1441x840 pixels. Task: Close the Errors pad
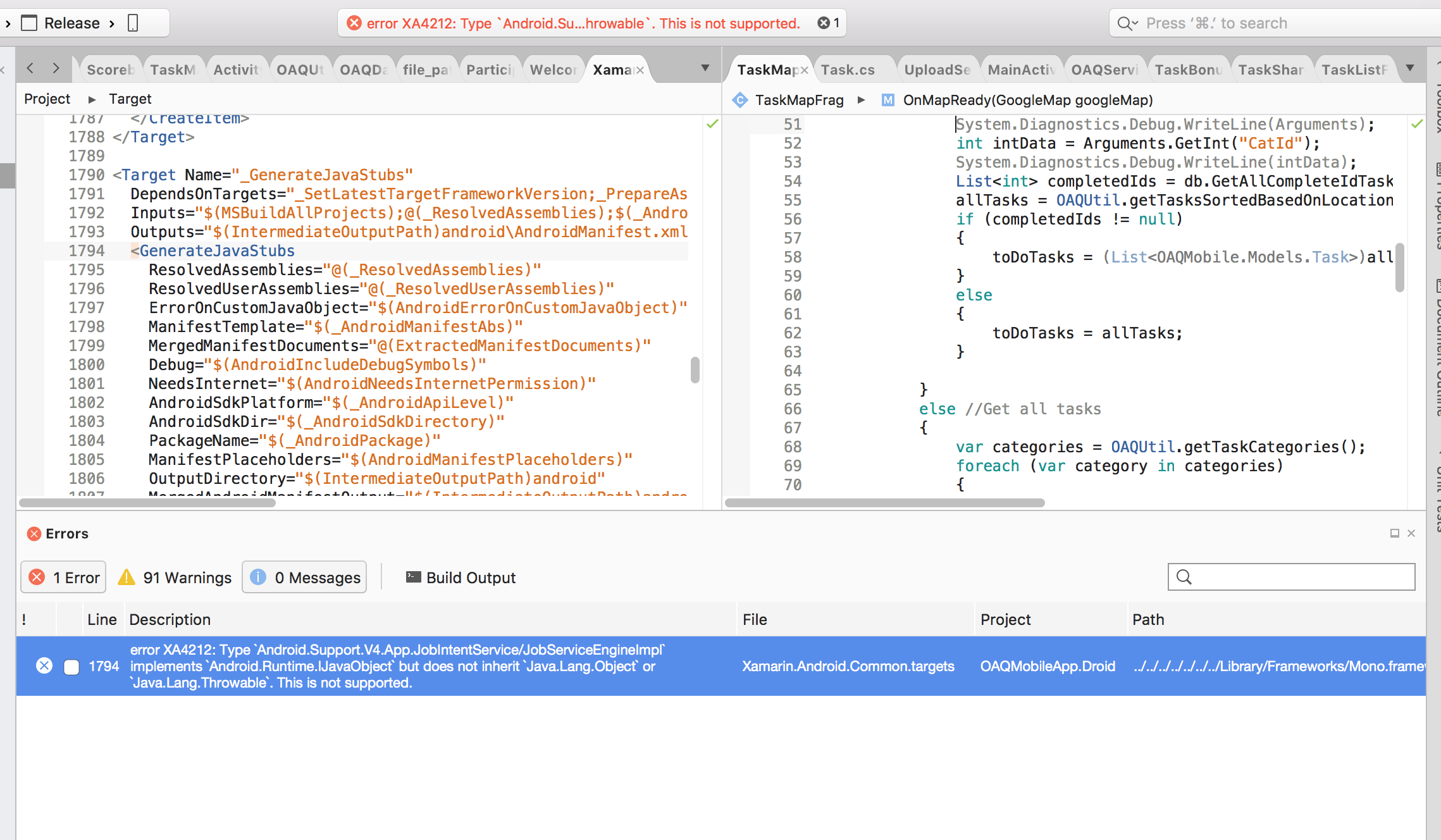pyautogui.click(x=1411, y=533)
